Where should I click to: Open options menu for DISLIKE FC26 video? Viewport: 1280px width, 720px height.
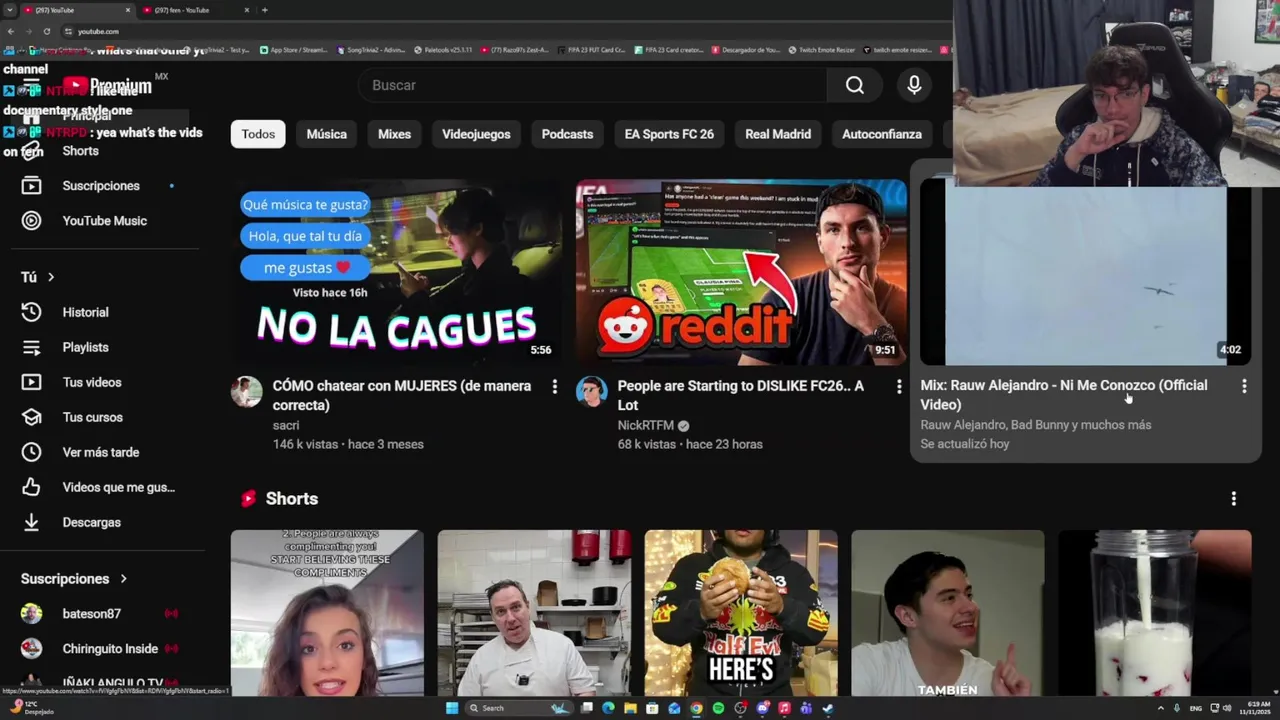(x=899, y=386)
